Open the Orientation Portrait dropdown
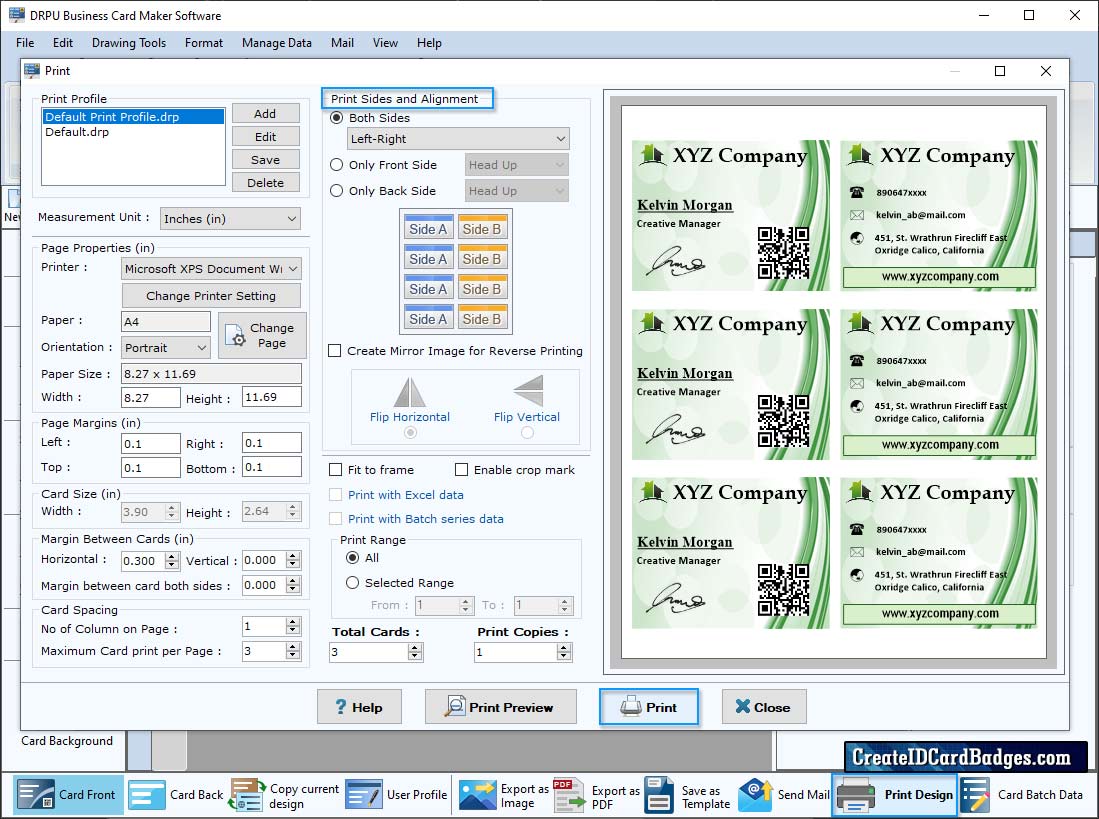The width and height of the screenshot is (1099, 819). (165, 347)
